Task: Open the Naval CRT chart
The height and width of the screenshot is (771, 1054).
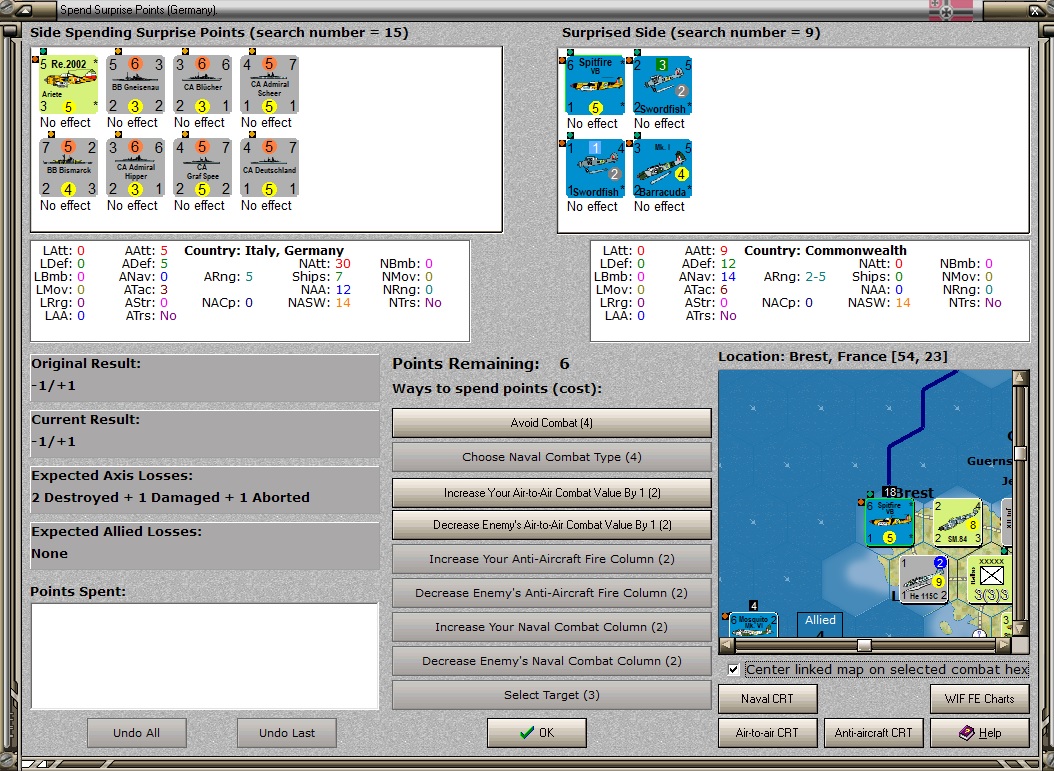Action: coord(768,698)
